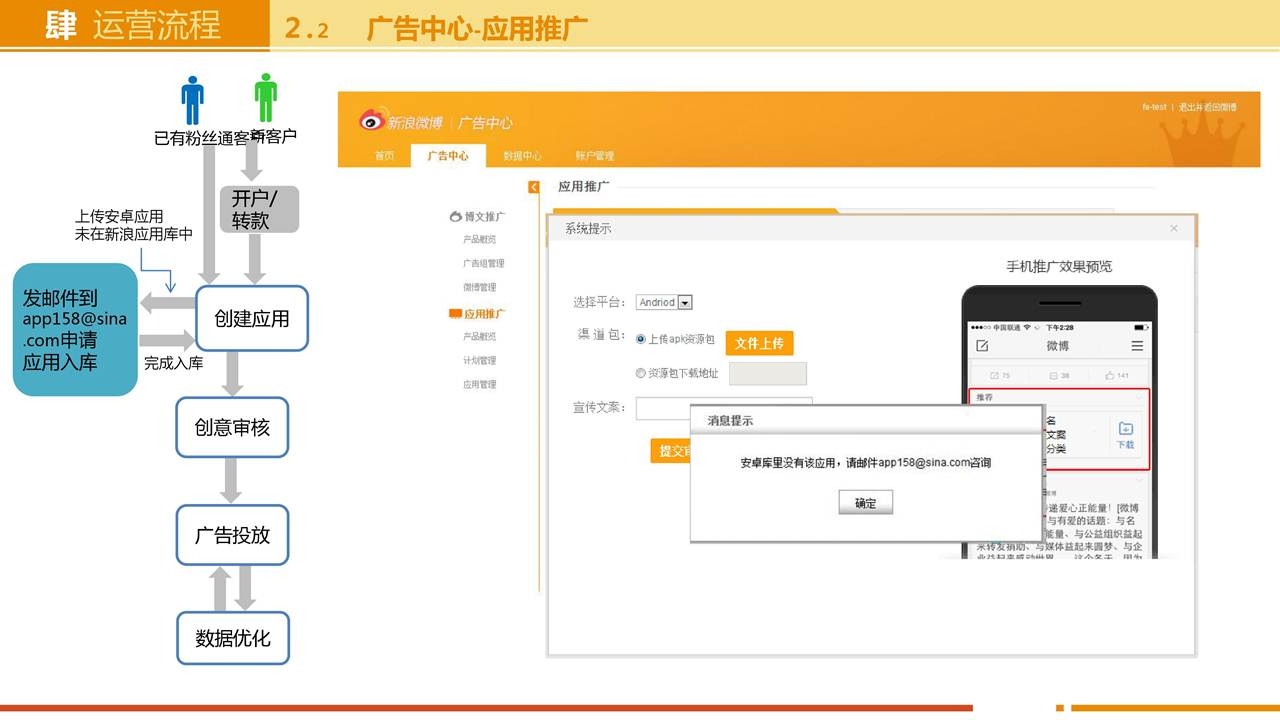
Task: Click the 下载 download folder icon
Action: coord(1125,429)
